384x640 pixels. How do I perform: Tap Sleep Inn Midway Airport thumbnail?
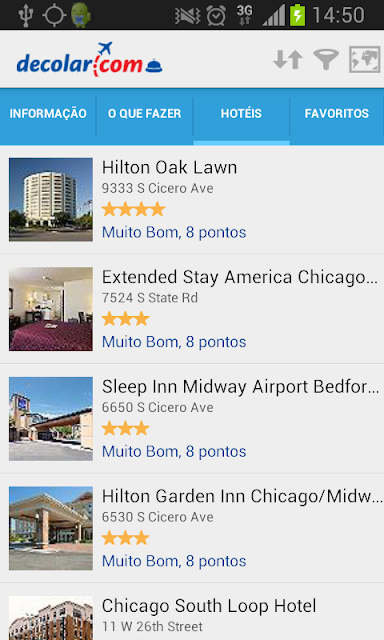(x=51, y=419)
